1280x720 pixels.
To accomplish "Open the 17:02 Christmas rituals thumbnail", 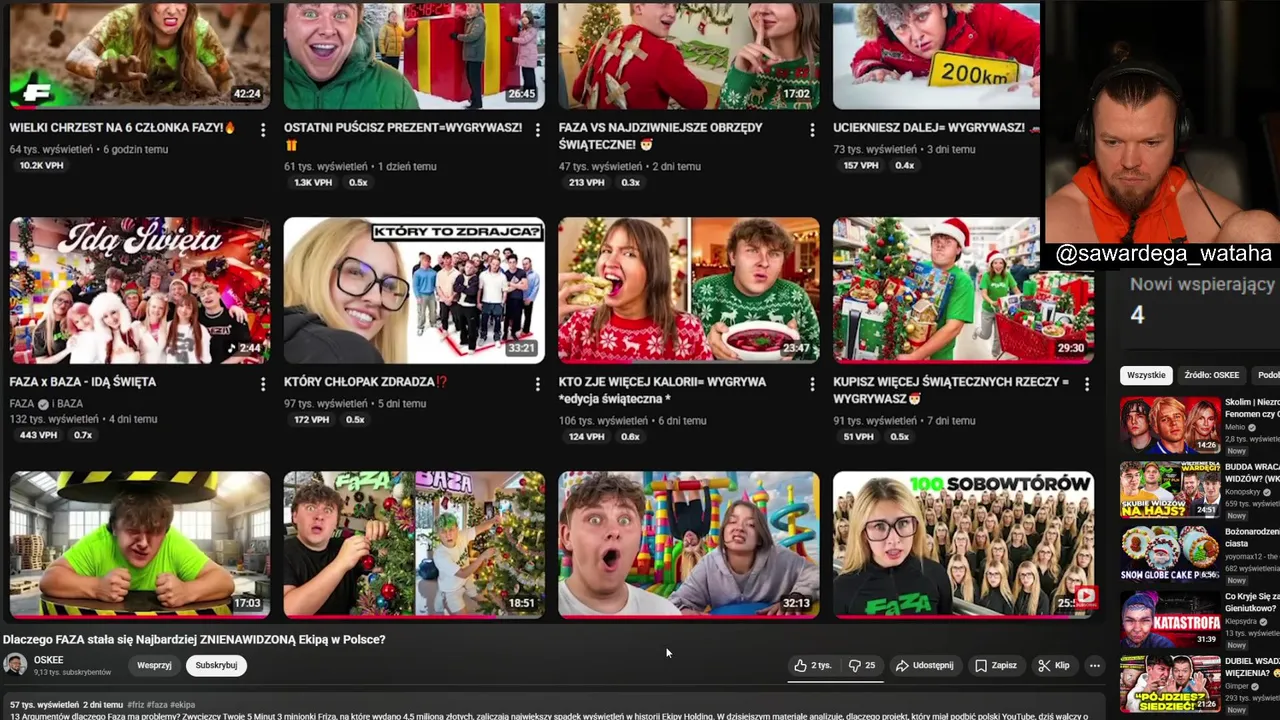I will pos(689,54).
